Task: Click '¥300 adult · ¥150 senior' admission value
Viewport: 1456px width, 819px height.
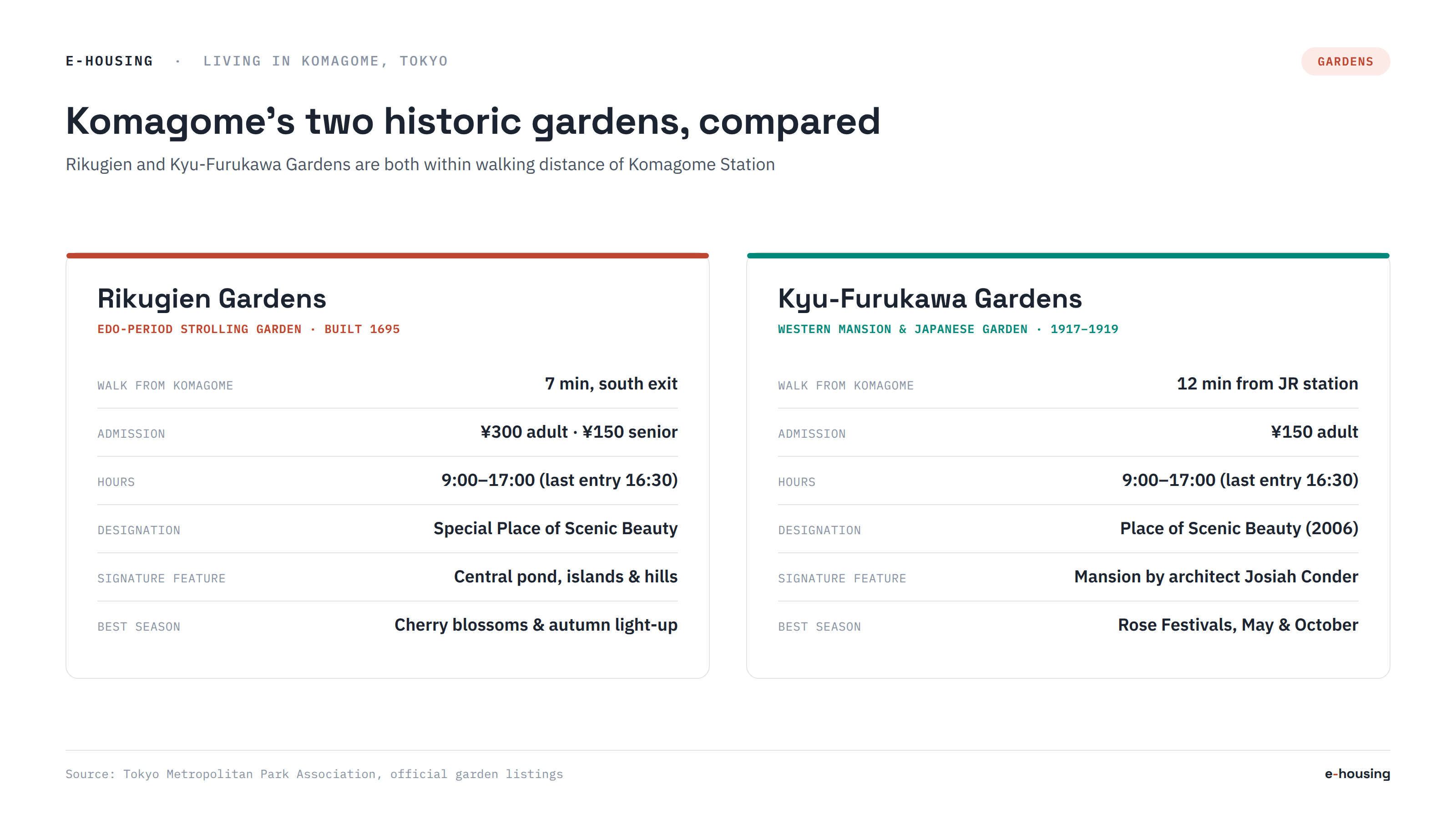Action: pyautogui.click(x=579, y=432)
